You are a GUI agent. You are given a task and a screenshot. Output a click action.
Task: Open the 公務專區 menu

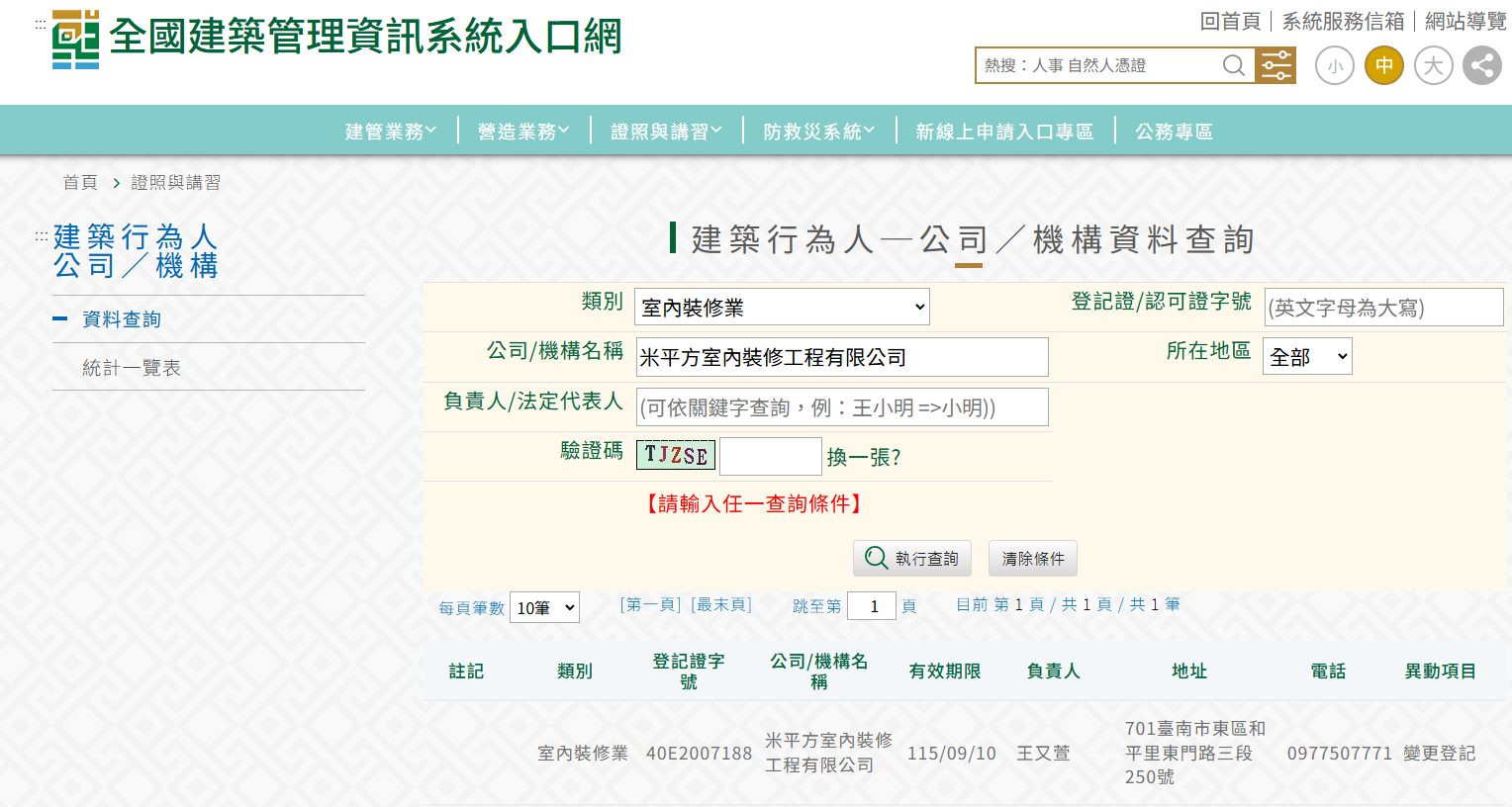[x=1174, y=130]
